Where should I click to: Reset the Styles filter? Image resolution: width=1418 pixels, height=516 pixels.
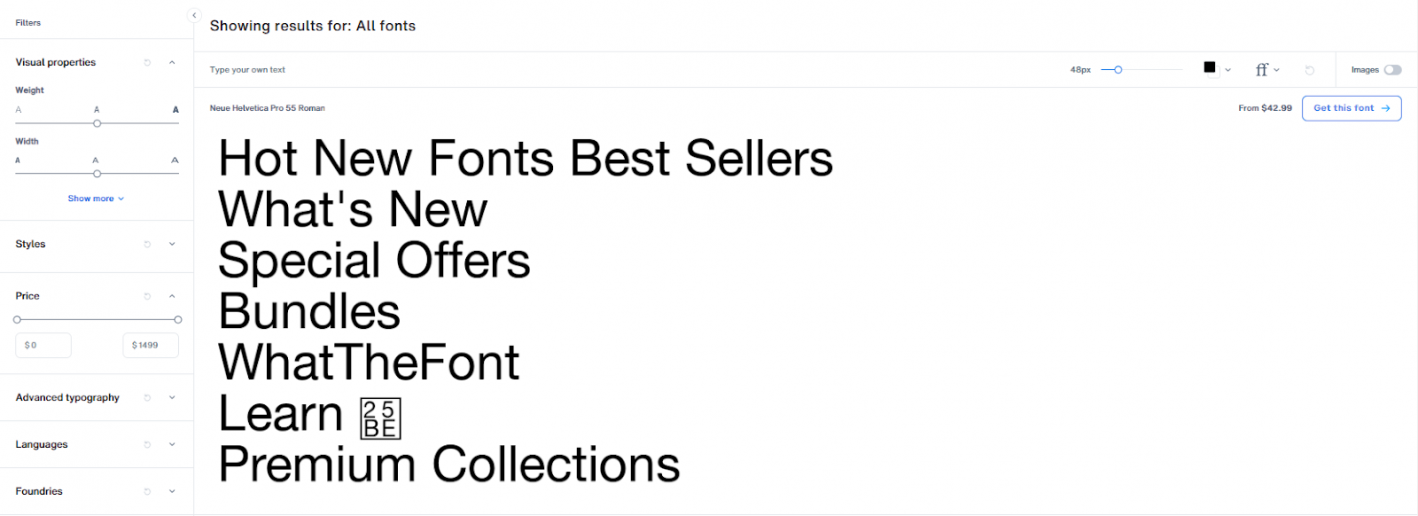pos(147,244)
